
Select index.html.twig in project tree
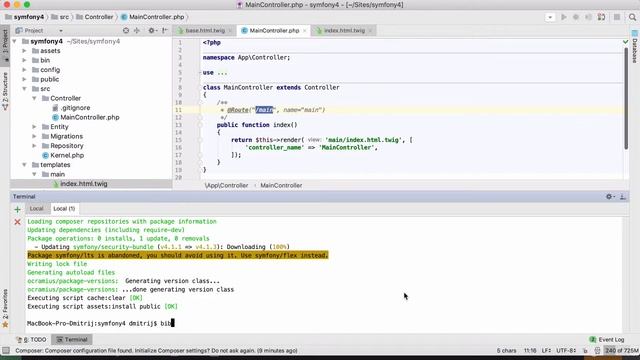[80, 184]
